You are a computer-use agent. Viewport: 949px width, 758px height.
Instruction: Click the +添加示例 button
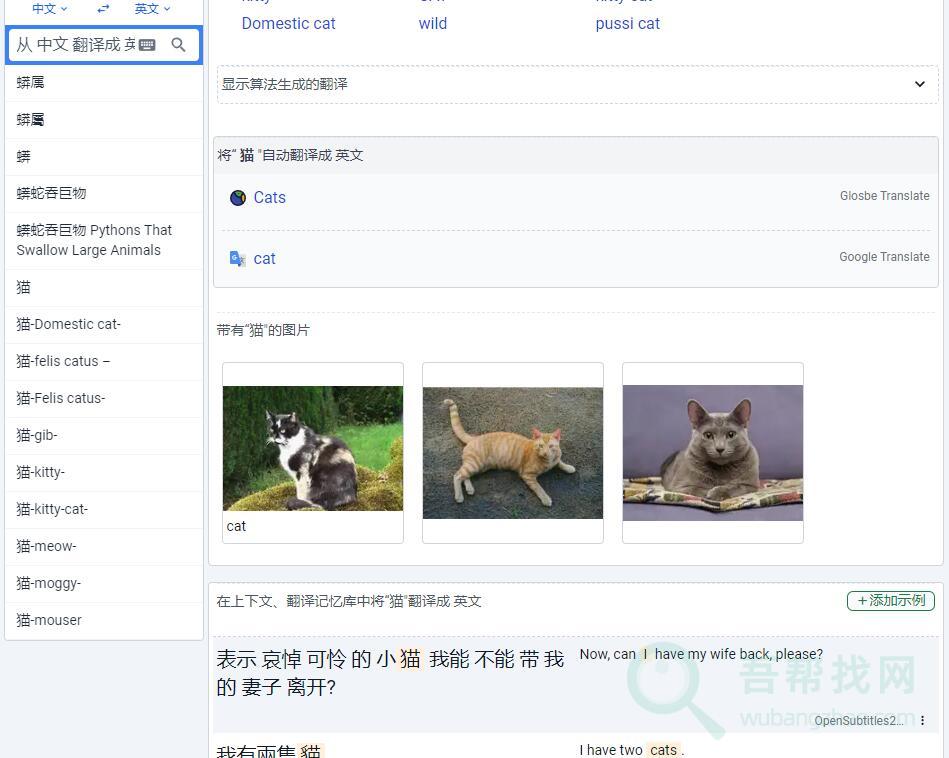pos(890,601)
